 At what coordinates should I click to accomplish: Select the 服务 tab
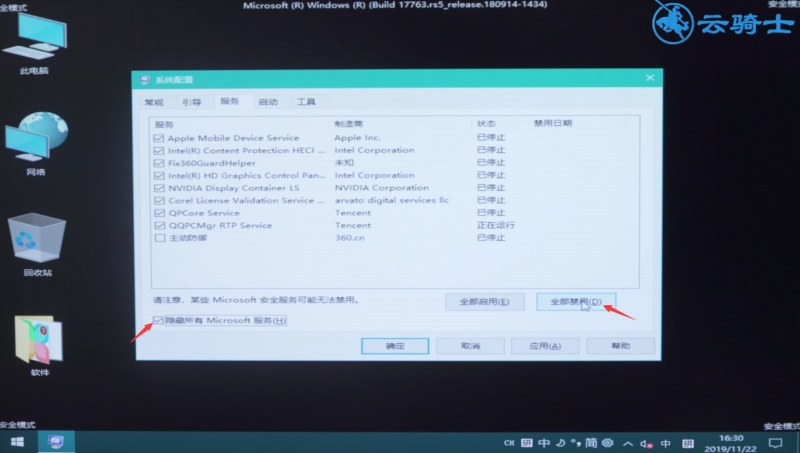[230, 102]
